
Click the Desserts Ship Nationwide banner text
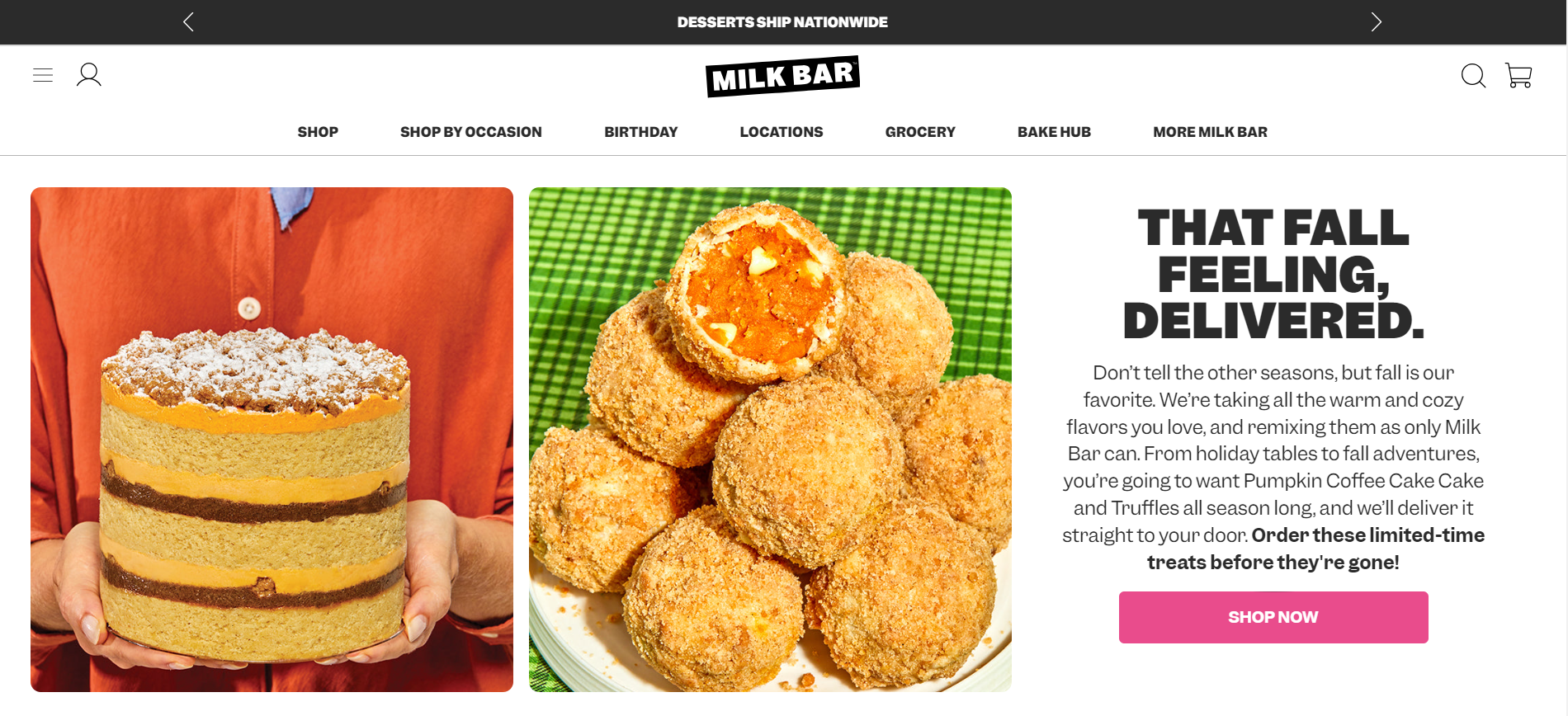coord(782,22)
